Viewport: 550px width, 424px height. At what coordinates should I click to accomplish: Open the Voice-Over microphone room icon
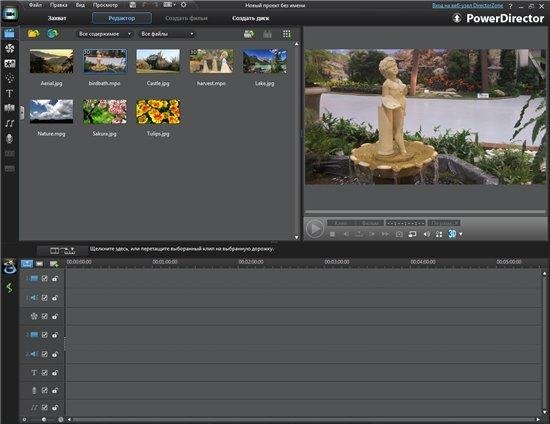pos(9,139)
